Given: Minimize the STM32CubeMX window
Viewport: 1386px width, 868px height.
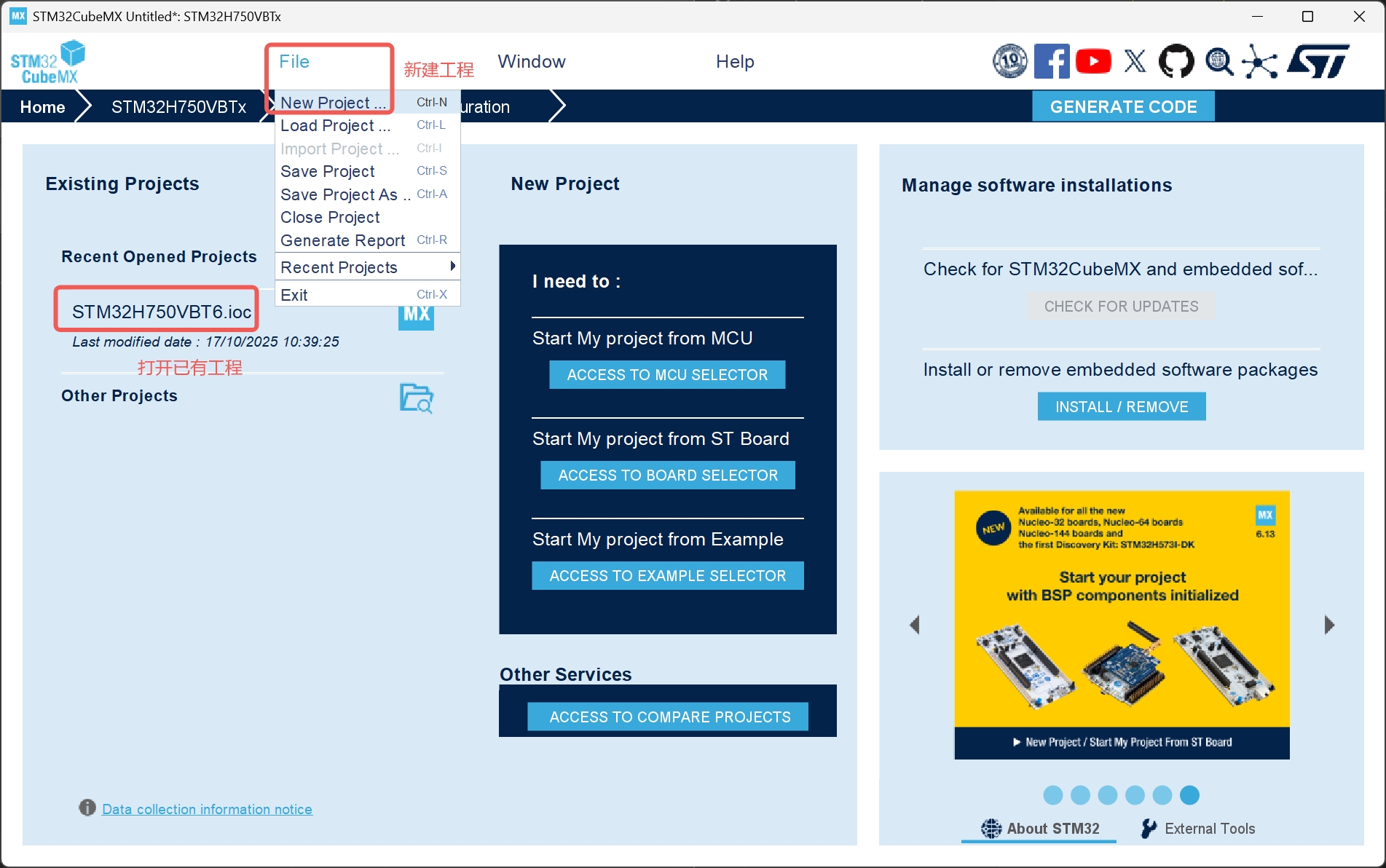Looking at the screenshot, I should [x=1257, y=16].
